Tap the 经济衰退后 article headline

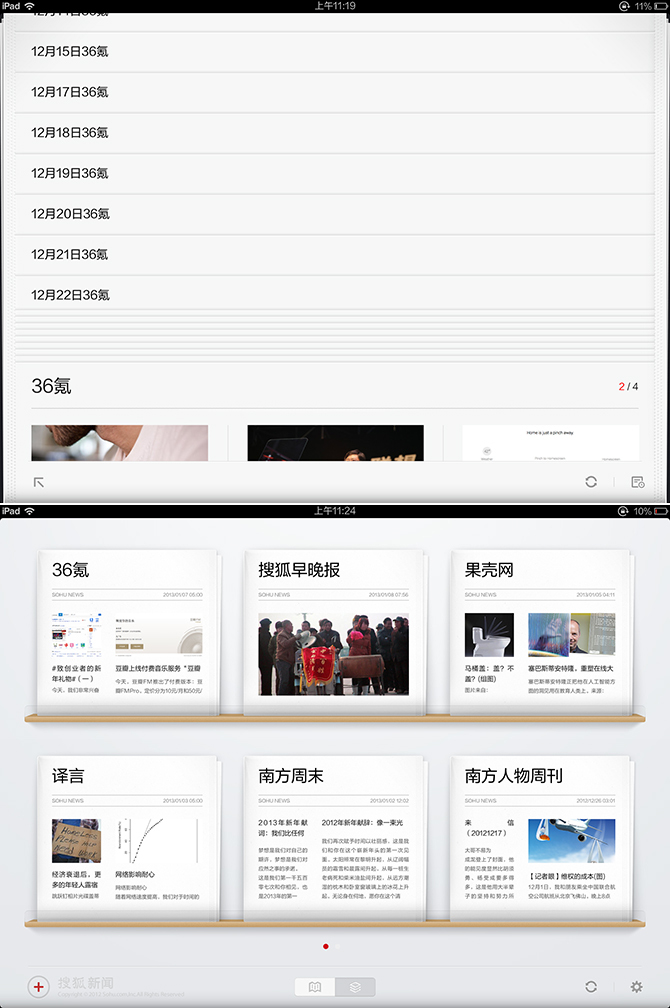coord(77,879)
